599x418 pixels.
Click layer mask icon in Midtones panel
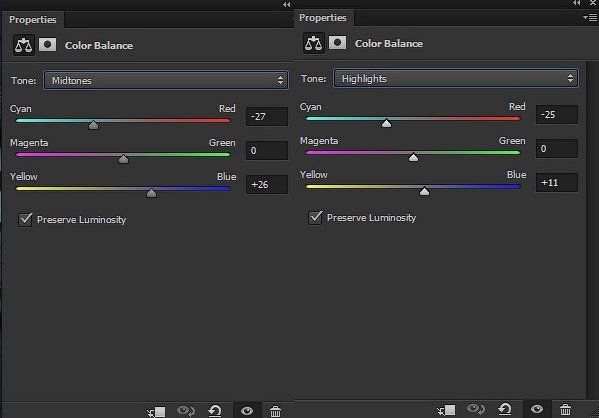(x=47, y=45)
